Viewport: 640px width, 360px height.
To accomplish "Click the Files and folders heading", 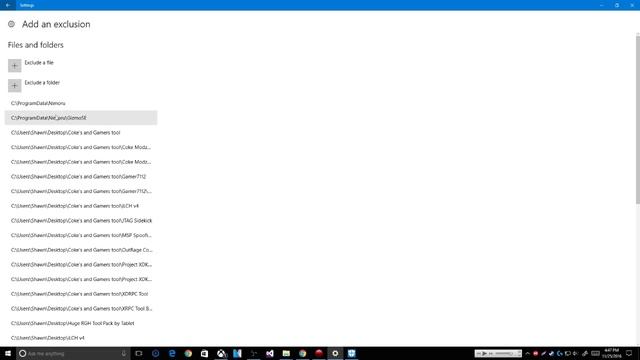I will coord(36,45).
